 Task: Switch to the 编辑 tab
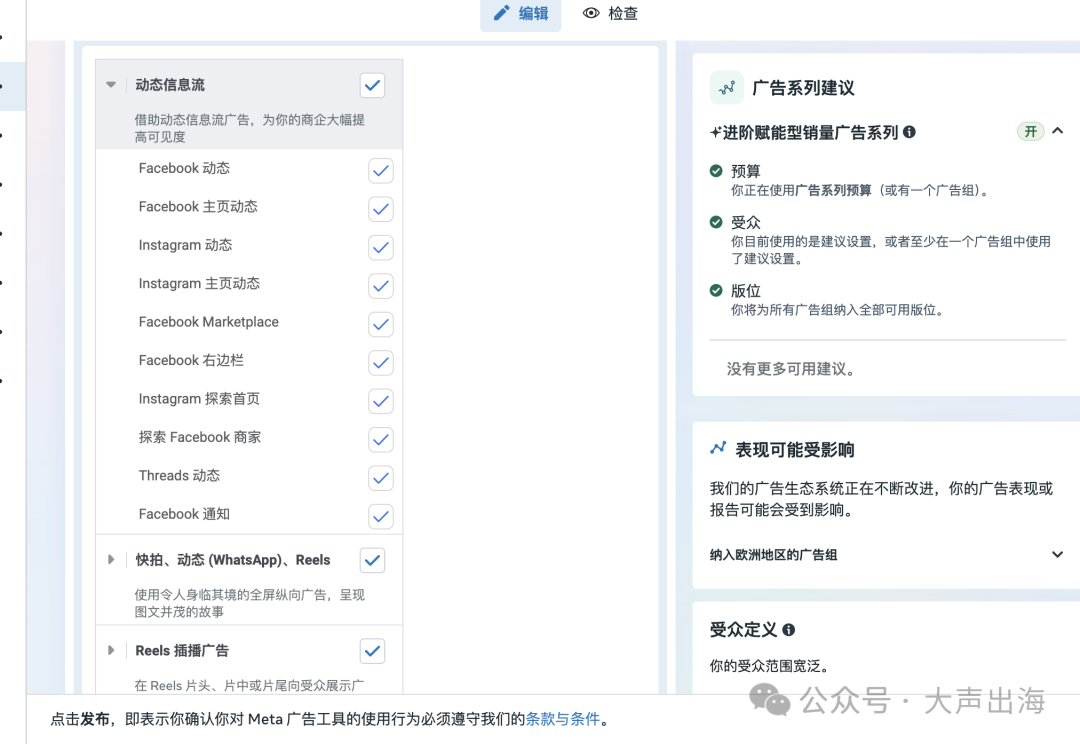click(521, 14)
